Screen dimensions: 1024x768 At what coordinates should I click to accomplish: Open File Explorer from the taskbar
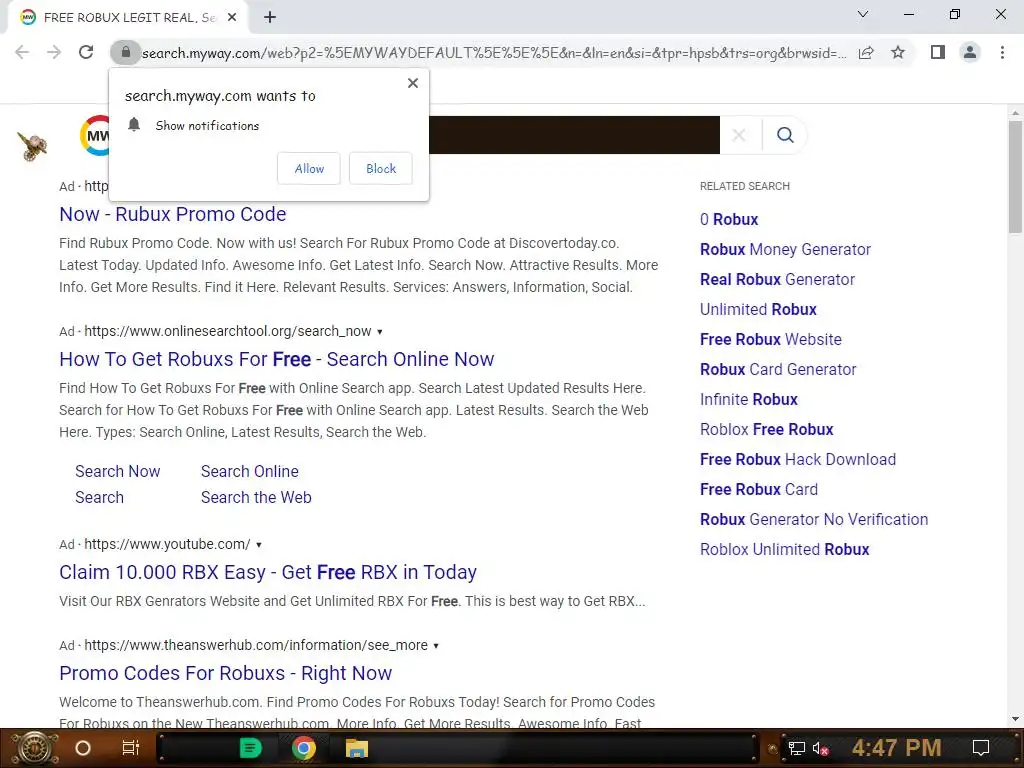357,748
